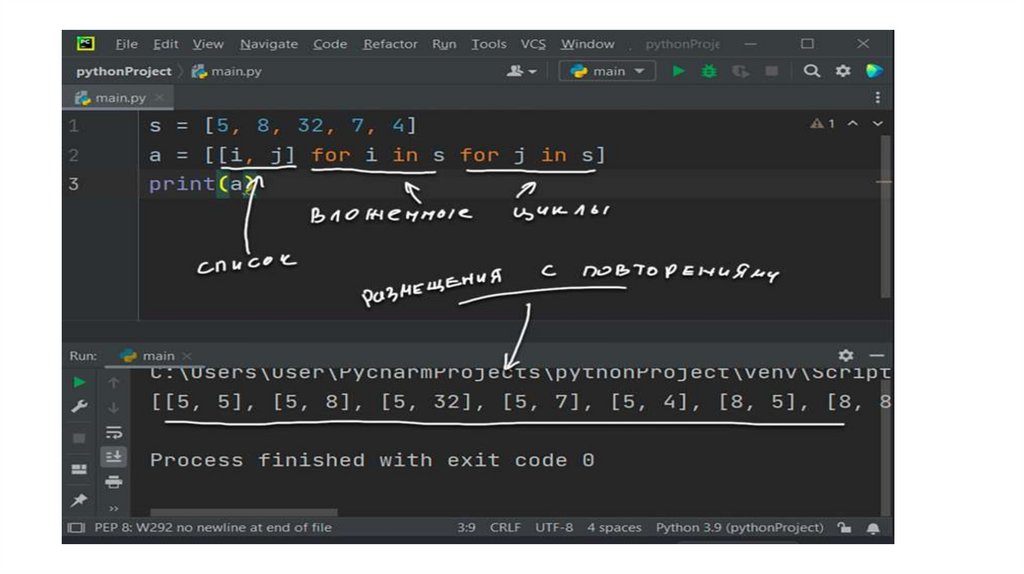This screenshot has width=1024, height=574.
Task: Click line number 1 in the gutter
Action: tap(74, 125)
